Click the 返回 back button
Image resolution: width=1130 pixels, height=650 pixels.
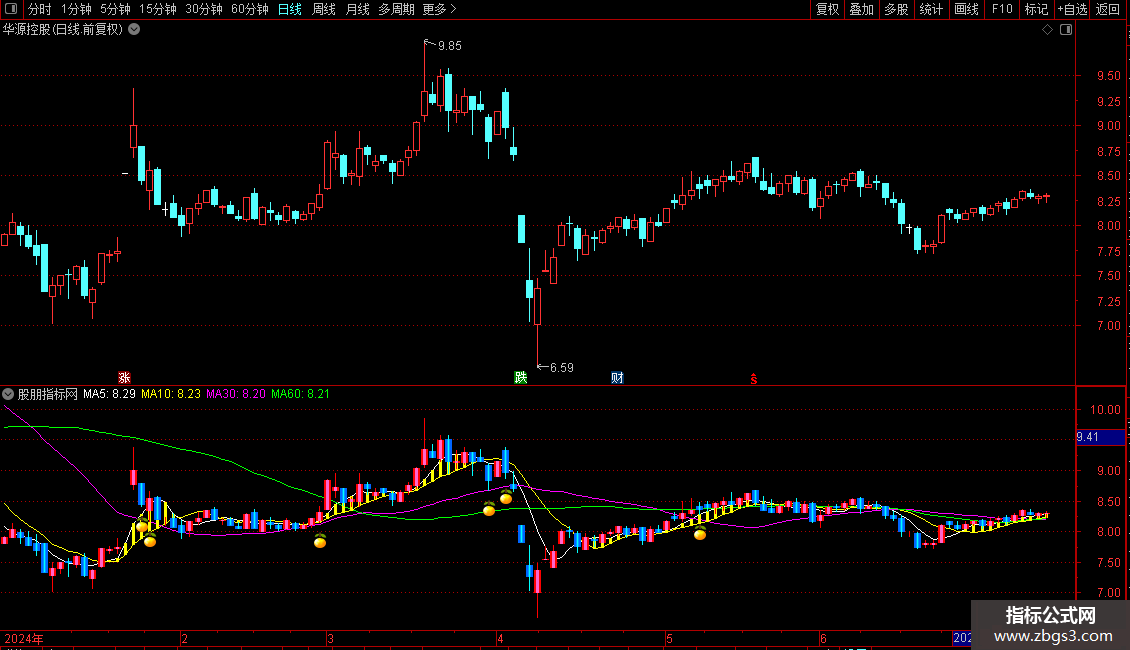1108,9
